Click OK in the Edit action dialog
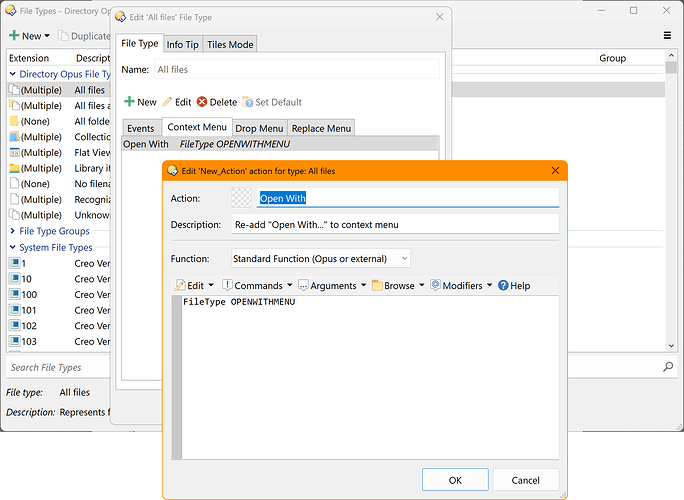 pos(455,480)
